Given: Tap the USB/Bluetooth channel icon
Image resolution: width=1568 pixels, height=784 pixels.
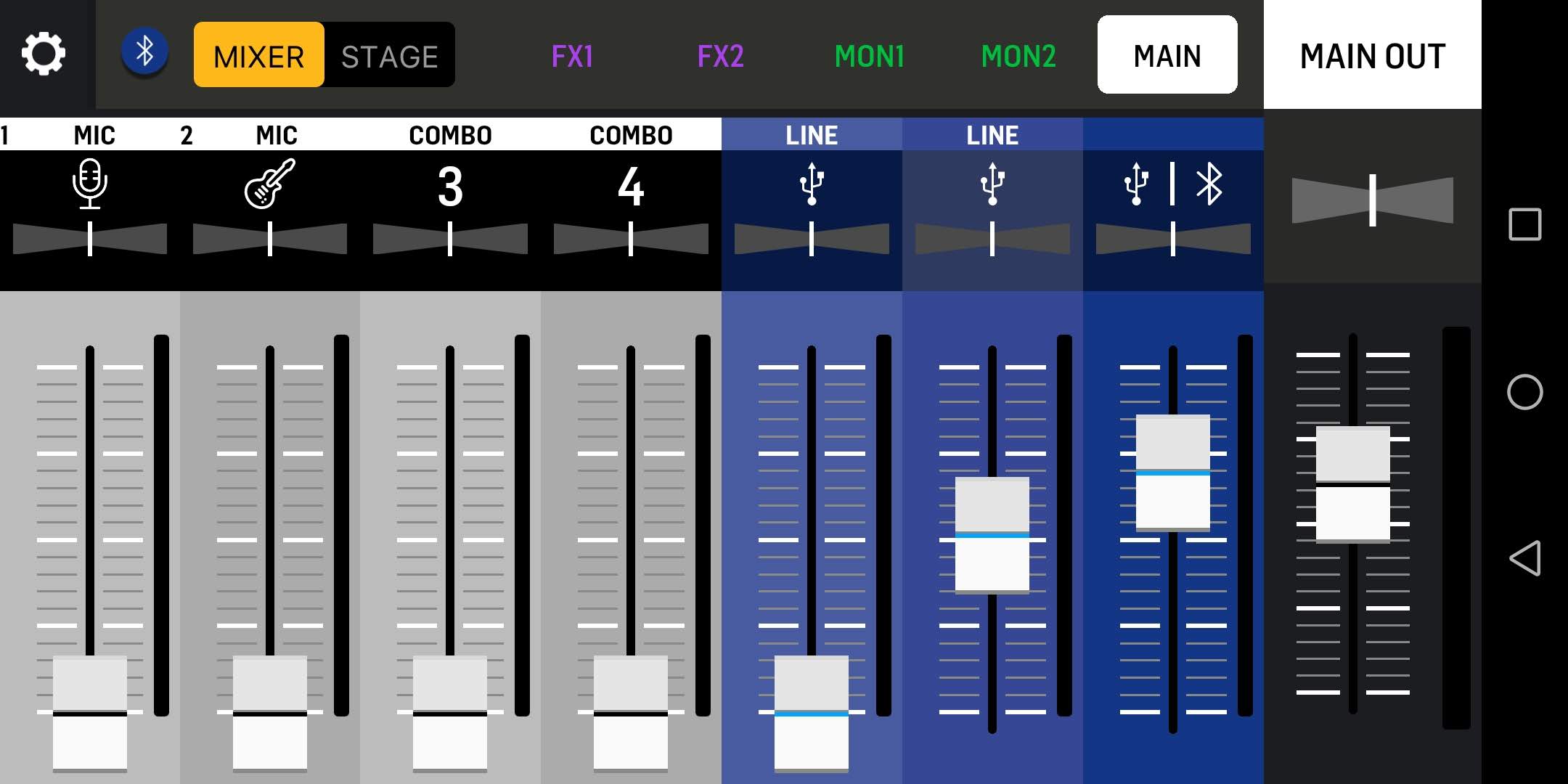Looking at the screenshot, I should pyautogui.click(x=1172, y=184).
